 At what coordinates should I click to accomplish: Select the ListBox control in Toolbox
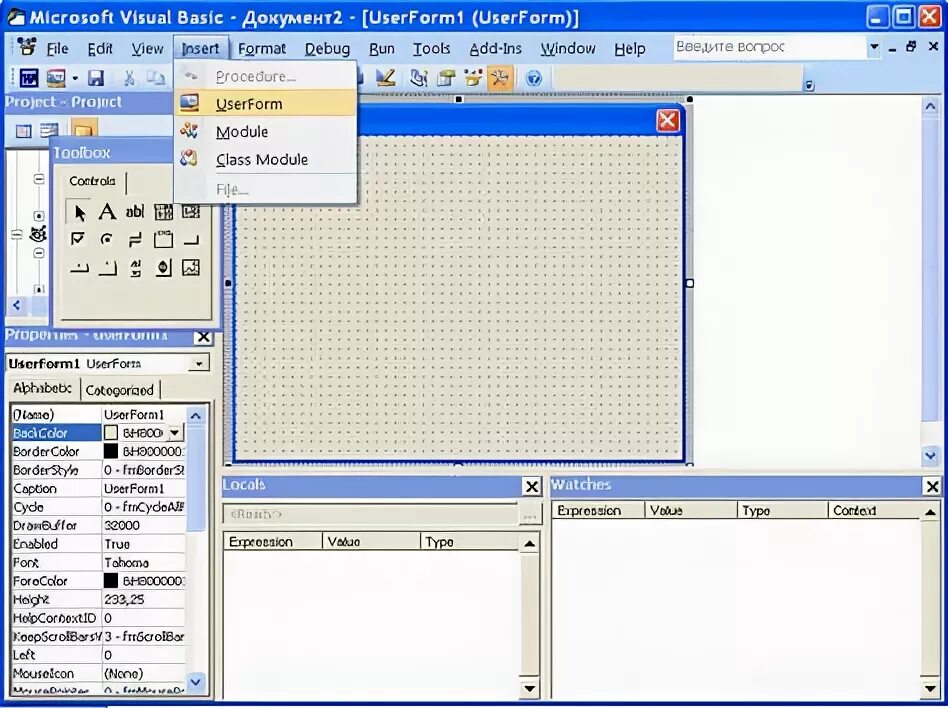coord(191,212)
